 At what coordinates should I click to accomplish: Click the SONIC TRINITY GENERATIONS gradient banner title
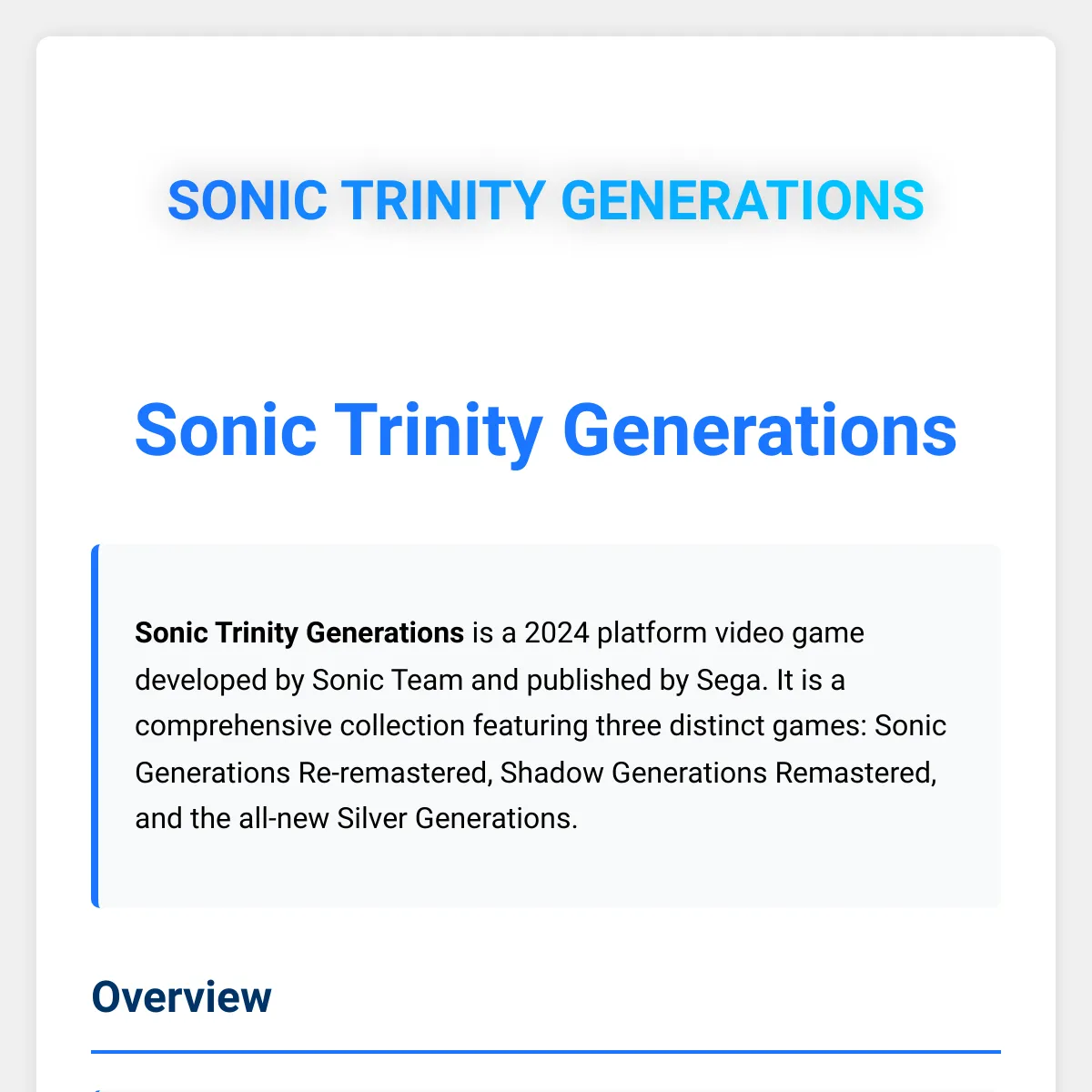click(546, 200)
